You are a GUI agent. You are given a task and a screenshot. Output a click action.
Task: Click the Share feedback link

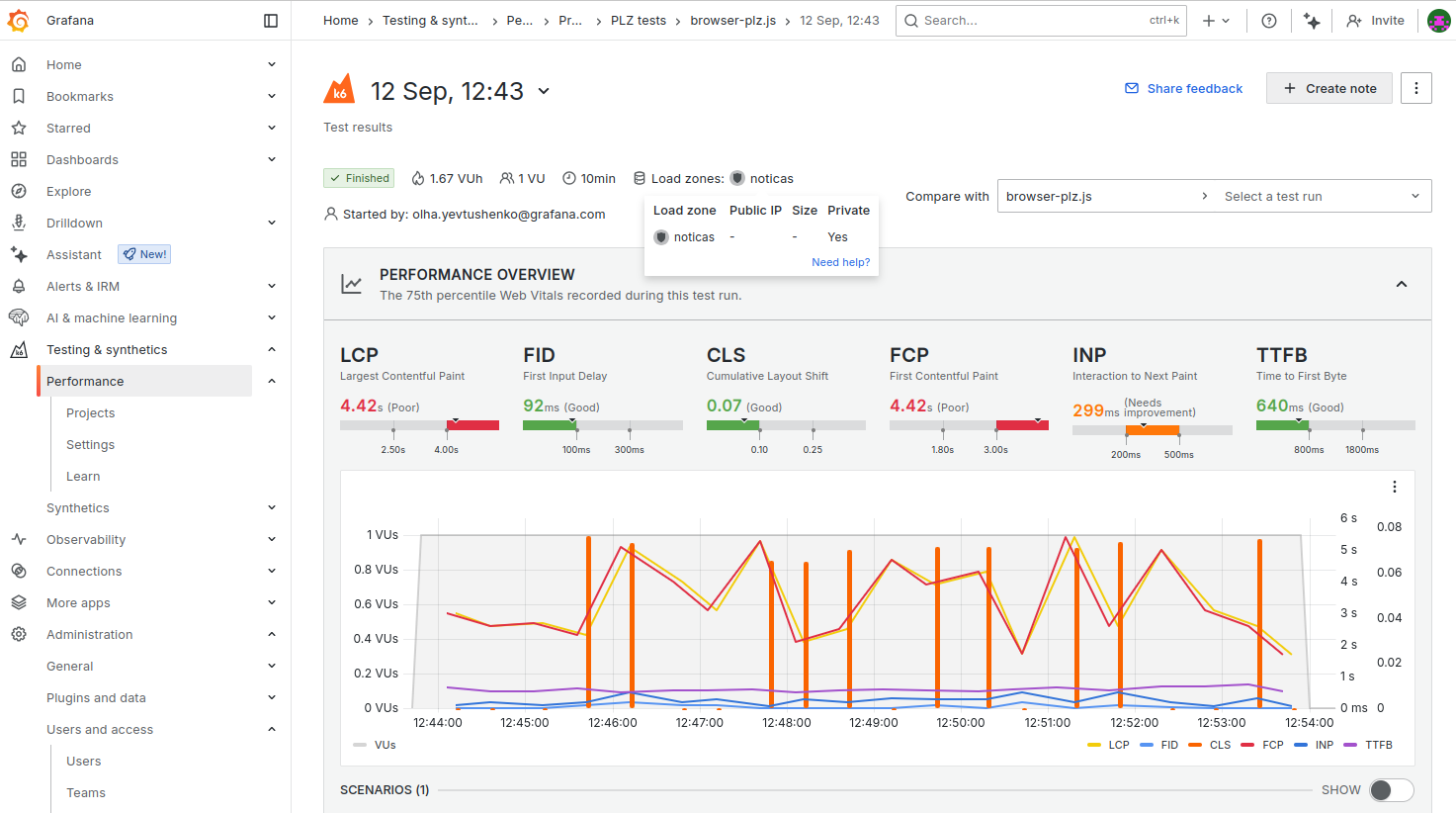point(1183,88)
